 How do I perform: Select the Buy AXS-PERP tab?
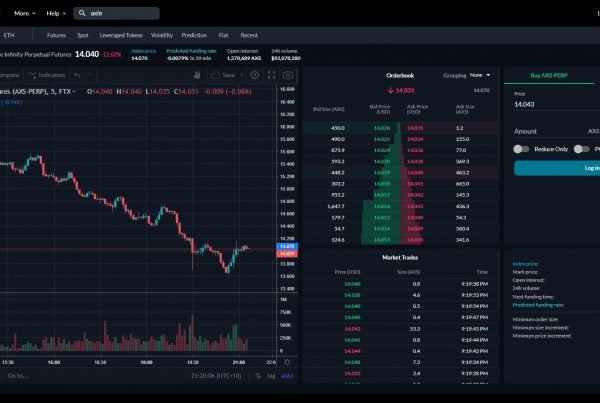tap(549, 75)
